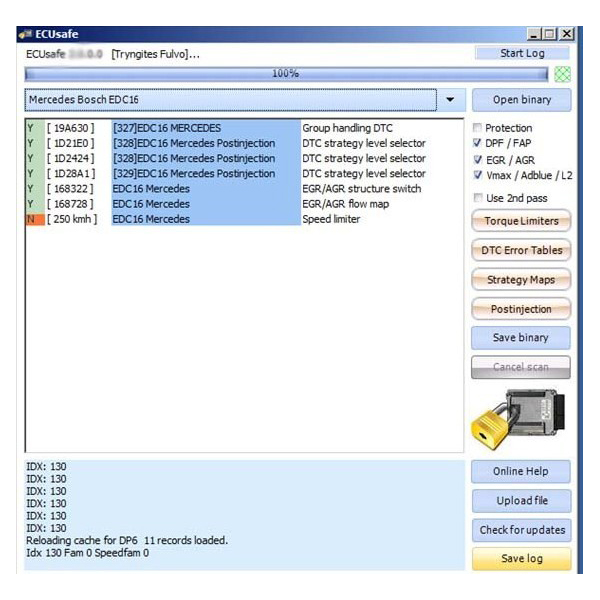Click the Start Log button
The width and height of the screenshot is (600, 600).
[521, 54]
